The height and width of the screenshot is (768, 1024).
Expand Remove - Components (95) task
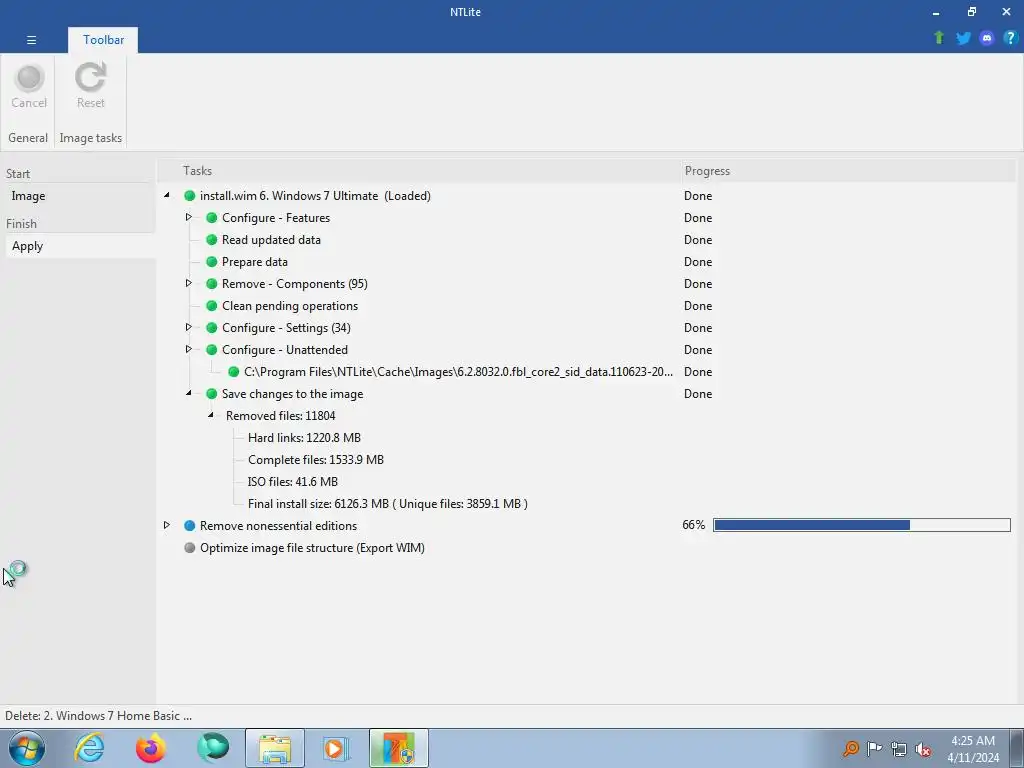point(188,283)
